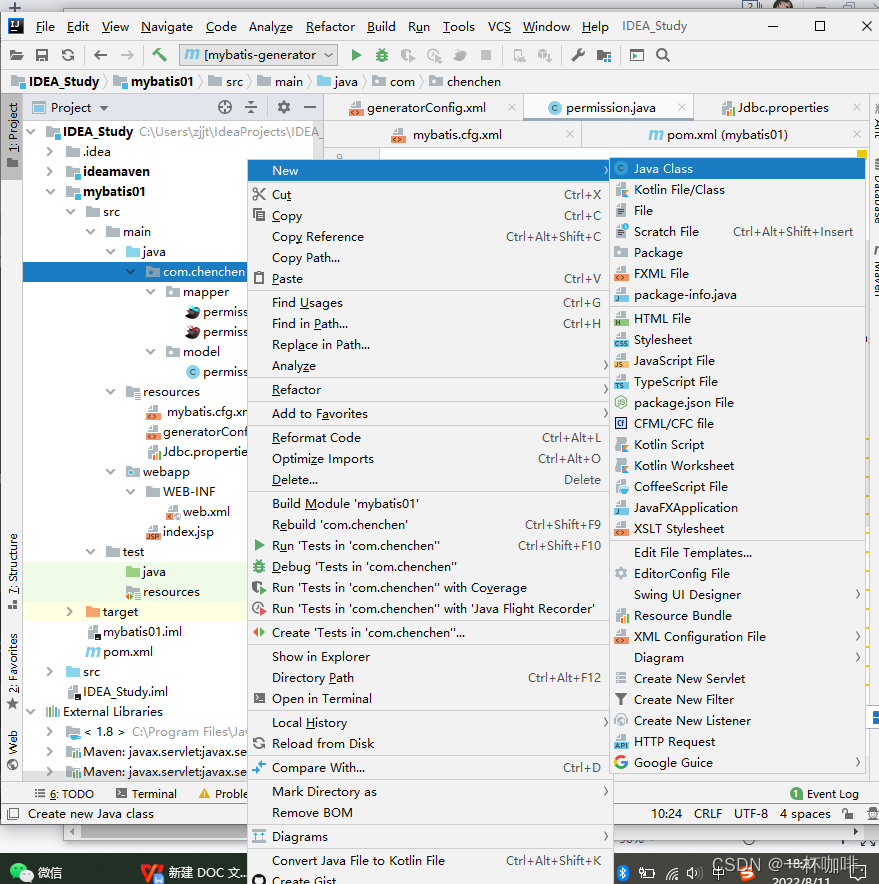This screenshot has height=884, width=879.
Task: Click the Debug bug icon
Action: pyautogui.click(x=382, y=55)
